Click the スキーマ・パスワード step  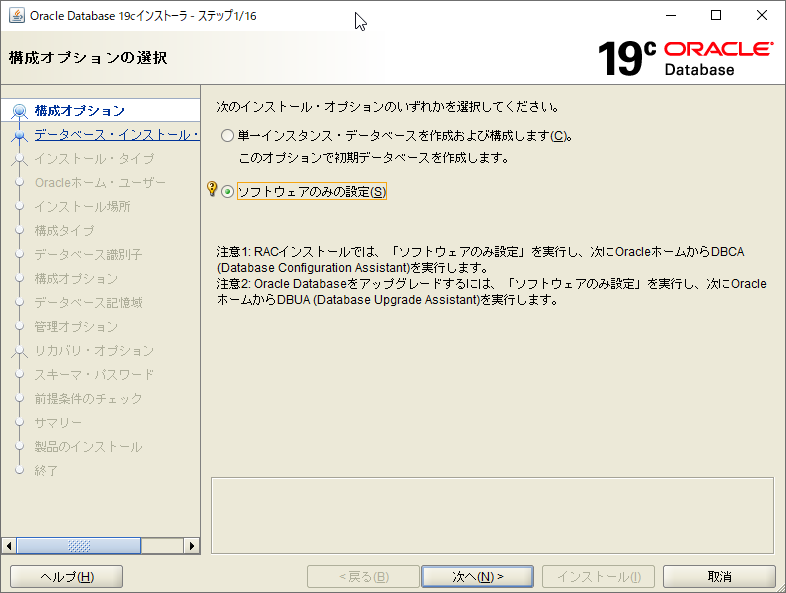click(94, 375)
